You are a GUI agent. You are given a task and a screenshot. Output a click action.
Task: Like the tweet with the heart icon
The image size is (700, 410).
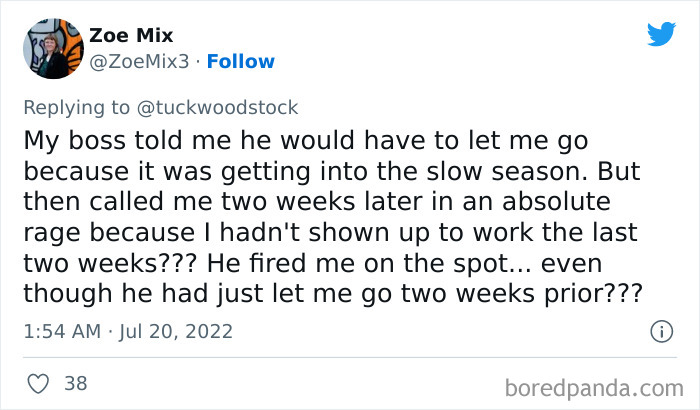pyautogui.click(x=39, y=382)
